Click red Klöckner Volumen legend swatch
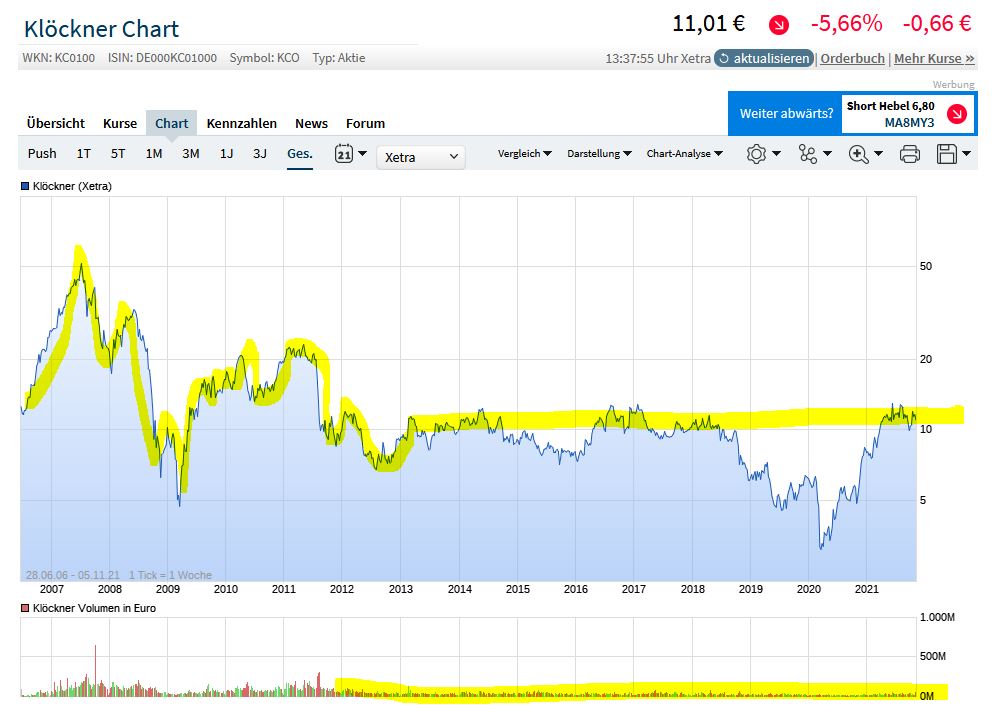994x725 pixels. point(25,608)
